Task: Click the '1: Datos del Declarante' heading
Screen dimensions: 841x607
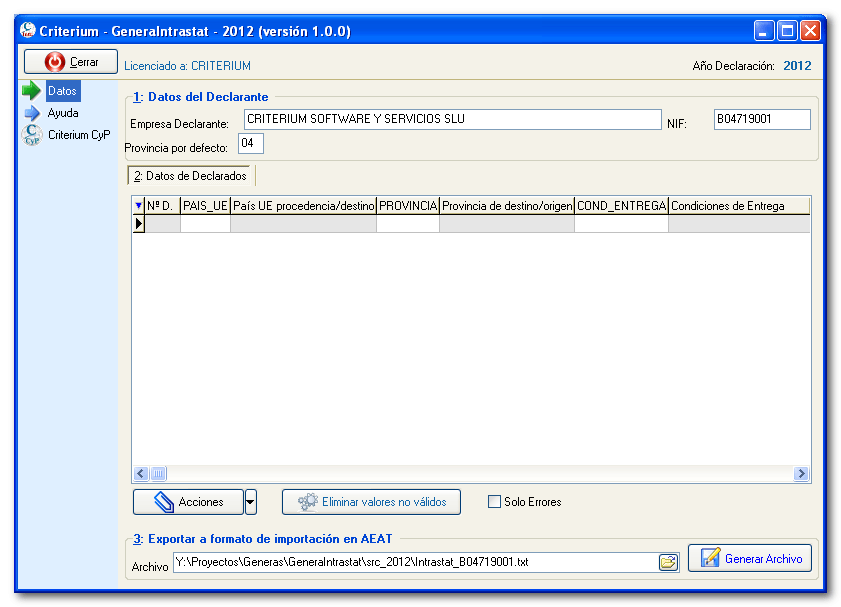Action: (201, 97)
